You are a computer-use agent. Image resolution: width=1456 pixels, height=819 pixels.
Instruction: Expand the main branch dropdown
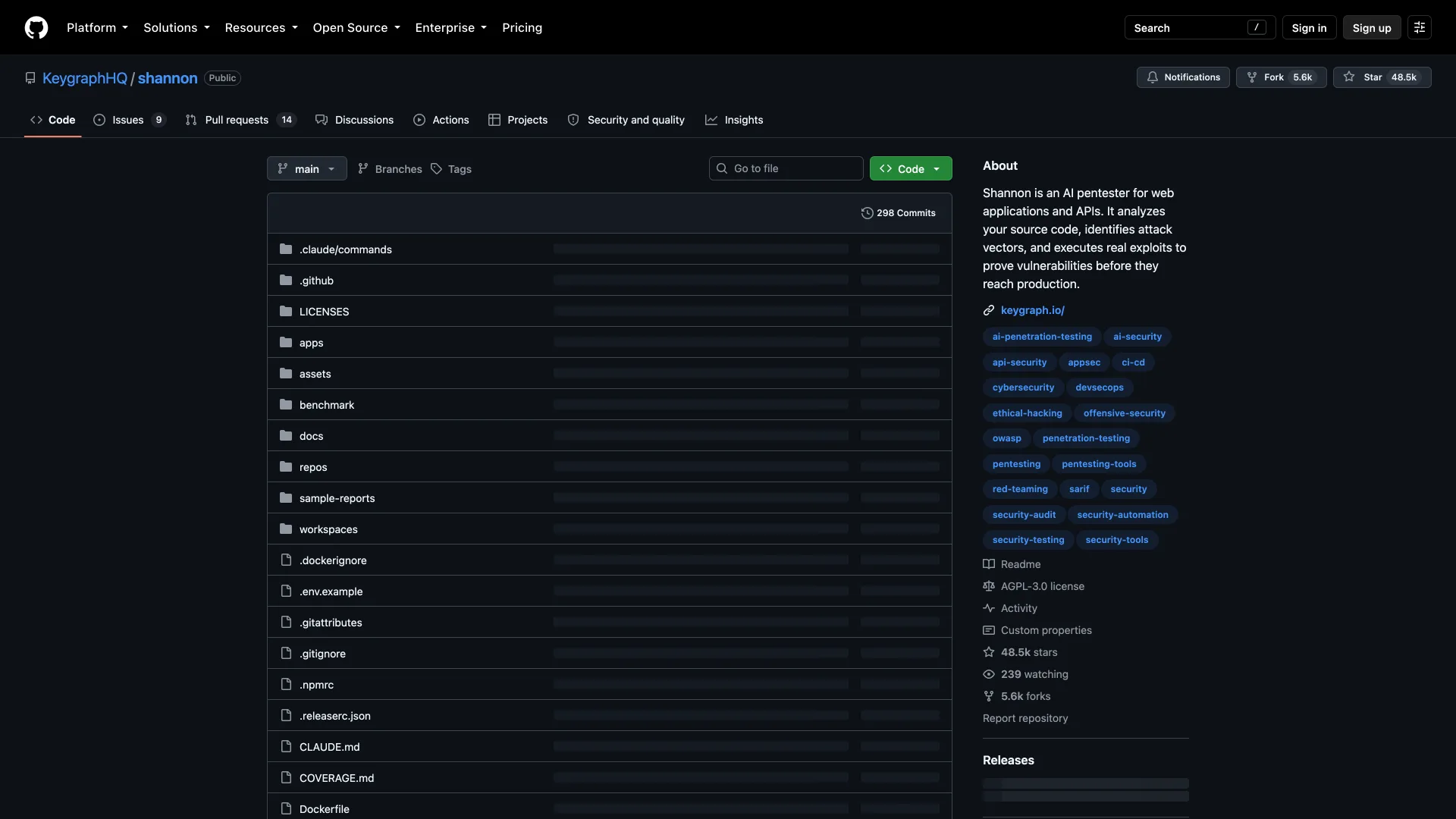coord(307,168)
